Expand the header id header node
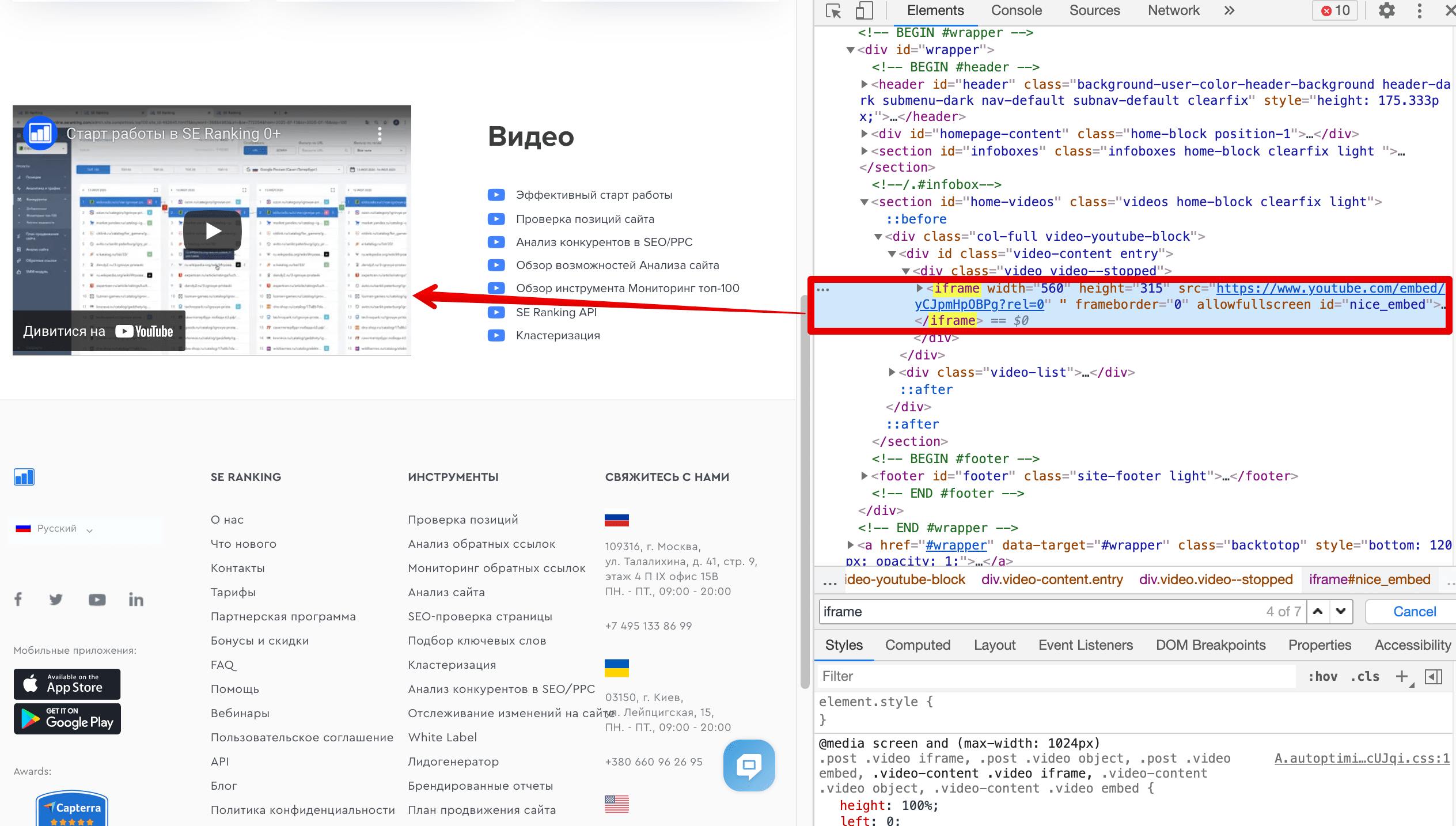The image size is (1456, 826). click(864, 84)
